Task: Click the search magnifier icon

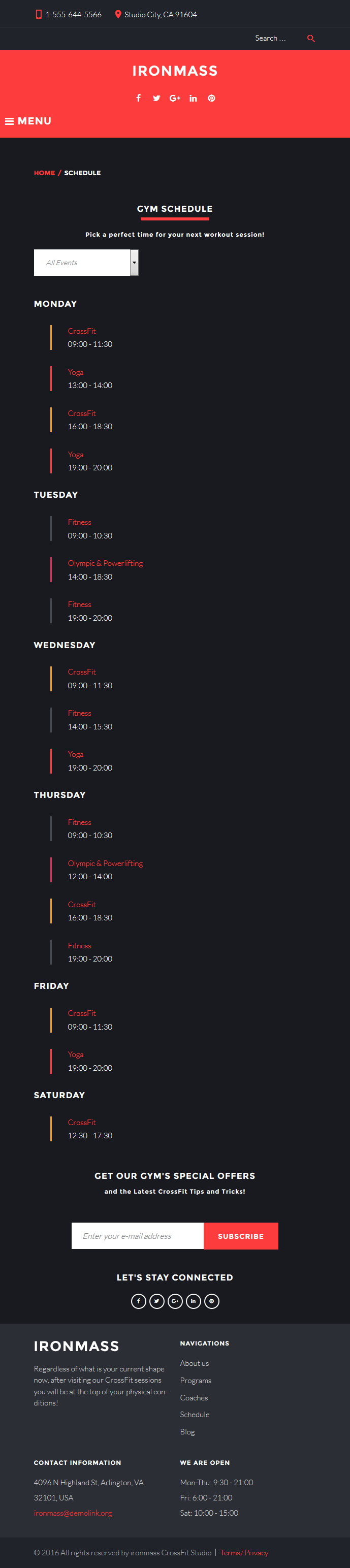Action: click(311, 38)
